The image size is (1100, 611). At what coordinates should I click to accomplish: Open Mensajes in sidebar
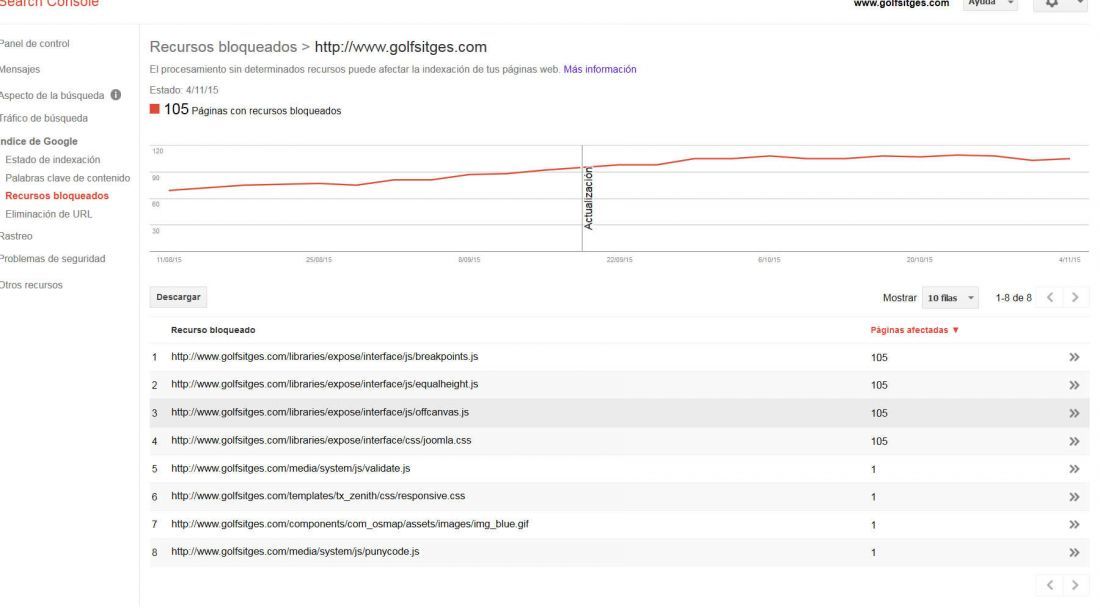click(x=20, y=69)
